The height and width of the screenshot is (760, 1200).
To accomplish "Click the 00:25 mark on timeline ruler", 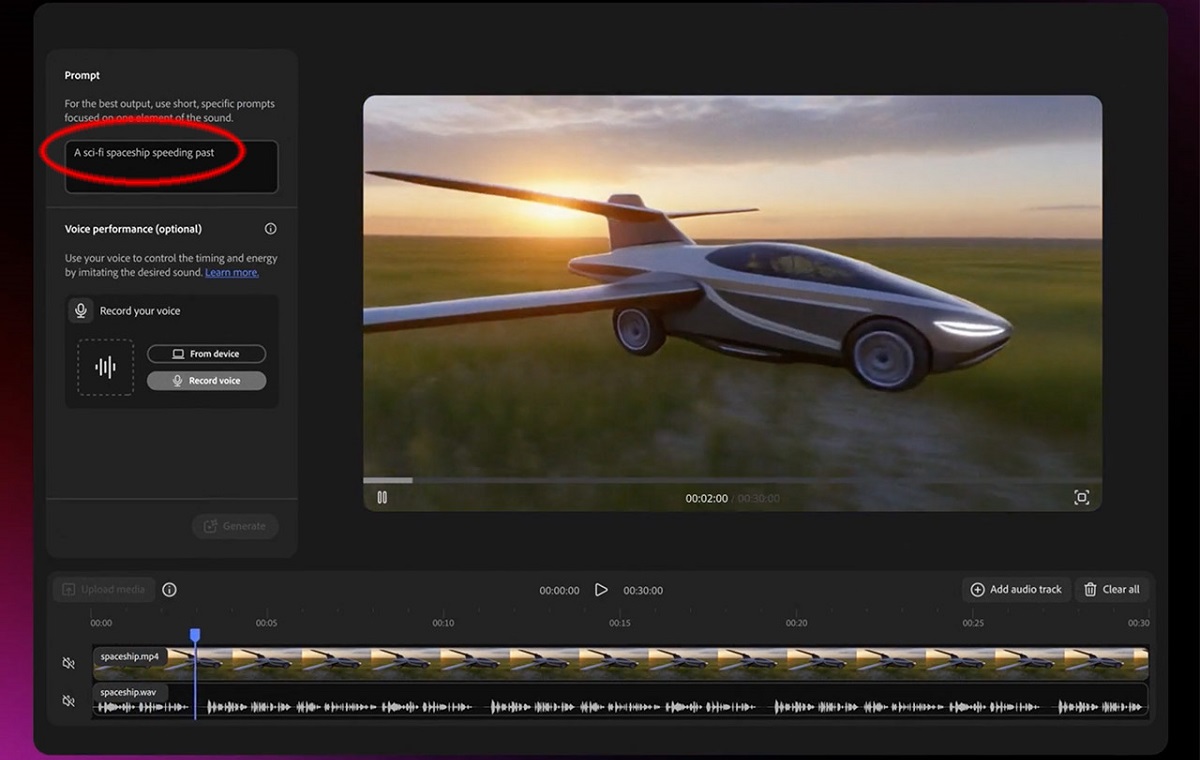I will click(x=973, y=623).
